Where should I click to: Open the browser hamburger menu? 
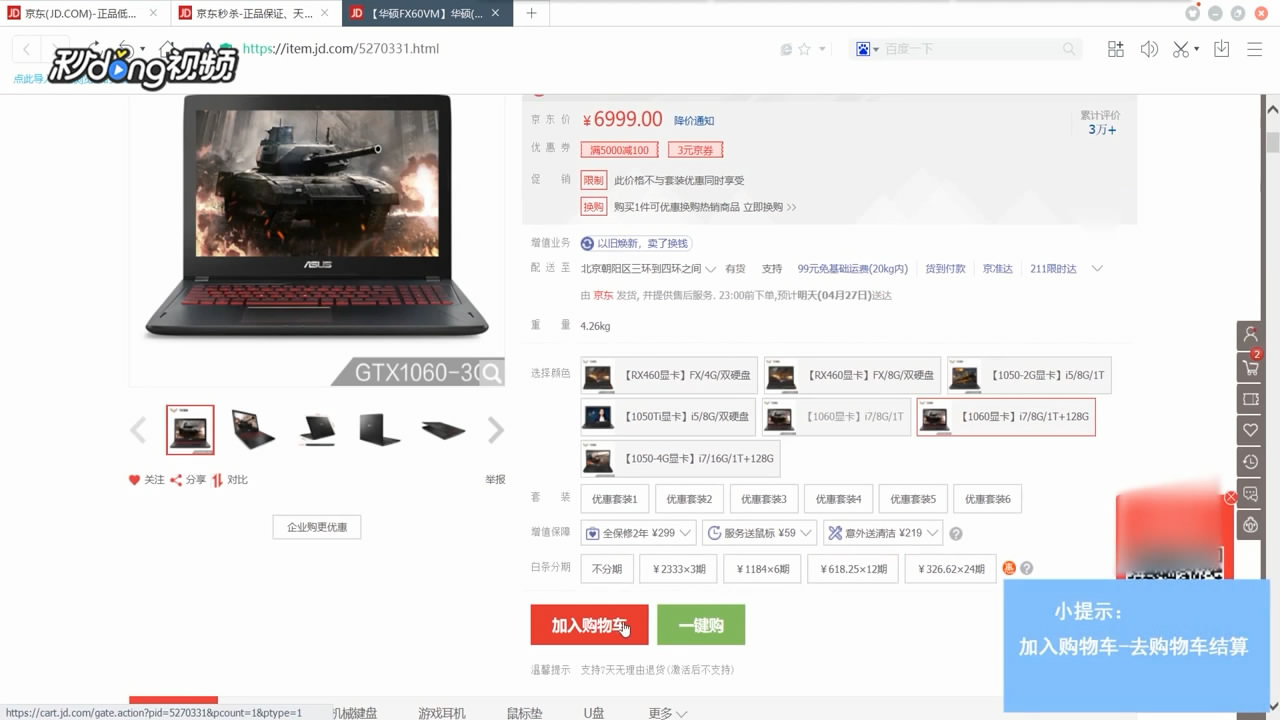[1253, 48]
